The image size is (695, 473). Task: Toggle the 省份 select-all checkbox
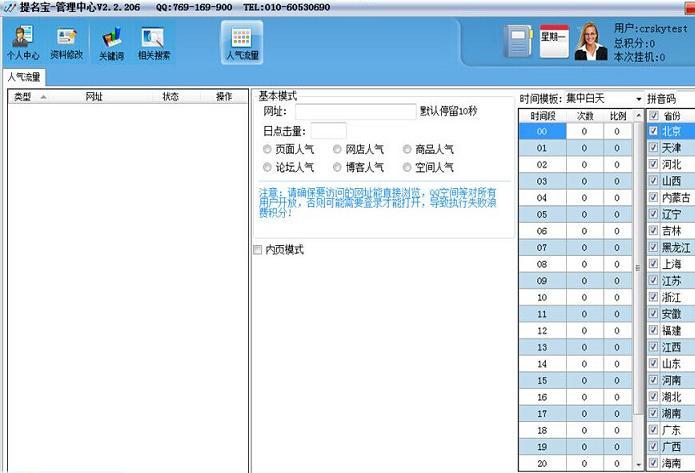(x=653, y=116)
